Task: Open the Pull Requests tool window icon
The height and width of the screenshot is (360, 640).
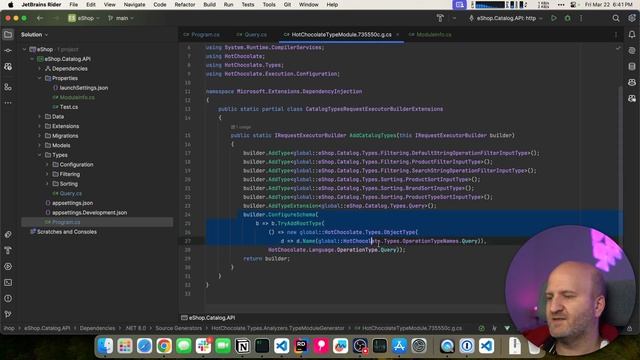Action: click(8, 67)
